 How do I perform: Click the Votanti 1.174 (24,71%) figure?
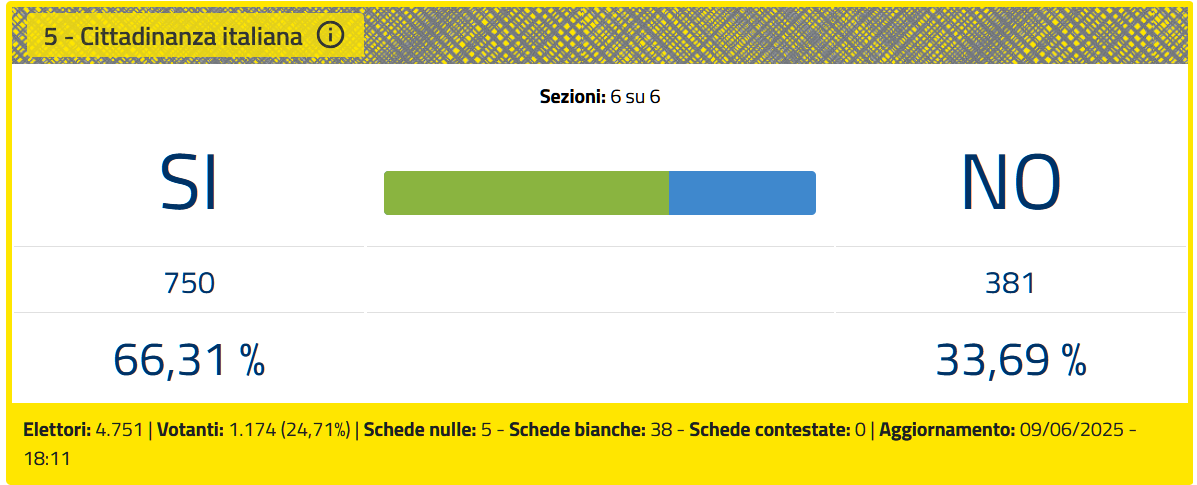click(290, 430)
